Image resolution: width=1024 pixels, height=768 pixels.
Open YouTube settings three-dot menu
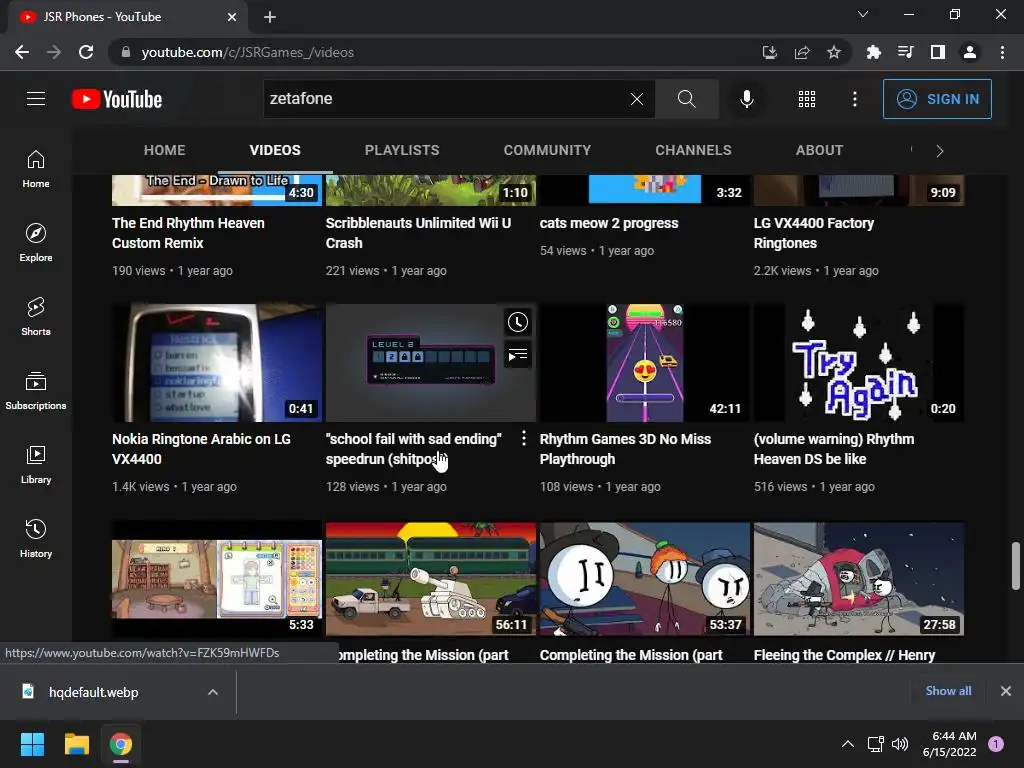(854, 99)
